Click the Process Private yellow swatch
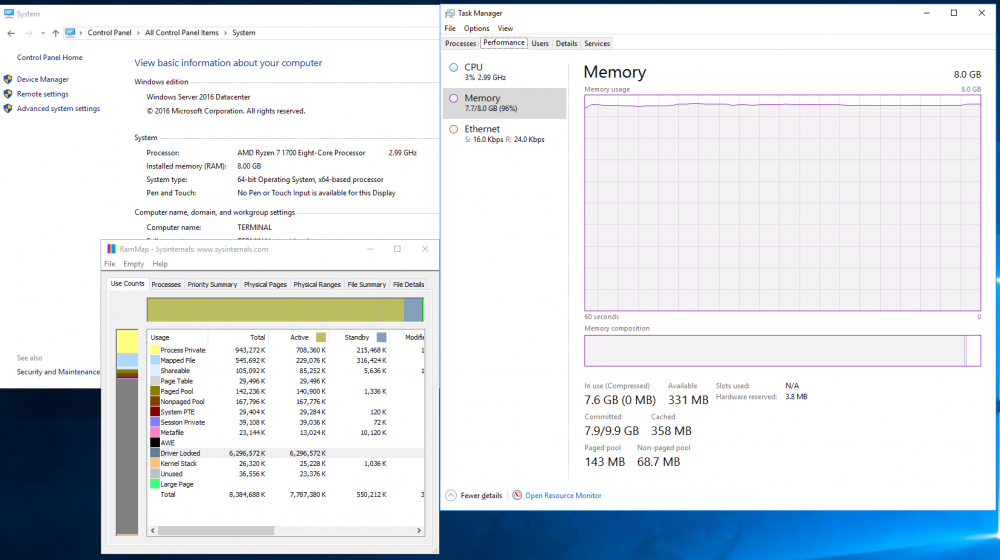This screenshot has width=1000, height=560. (155, 350)
